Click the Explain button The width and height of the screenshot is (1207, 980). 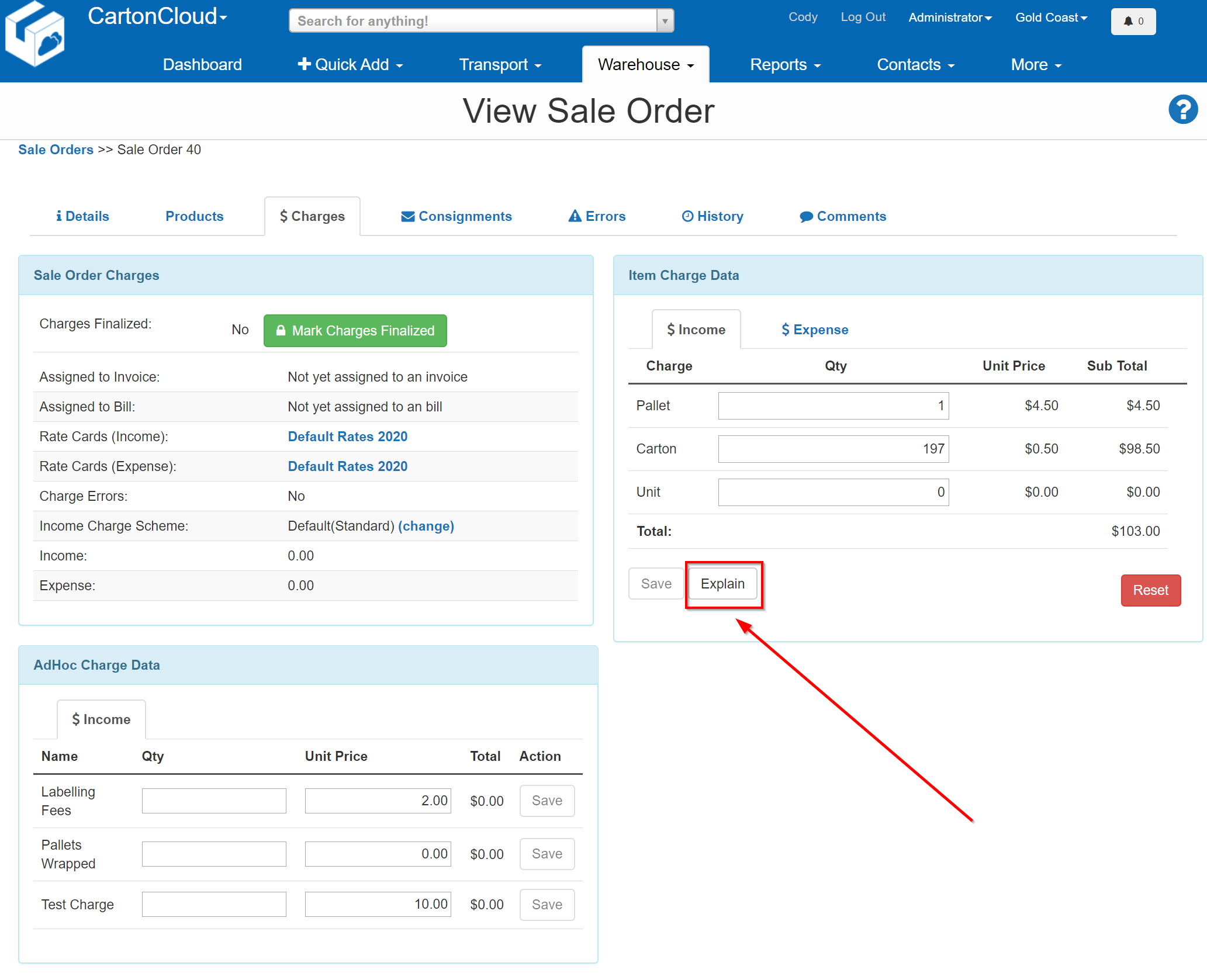click(x=723, y=583)
